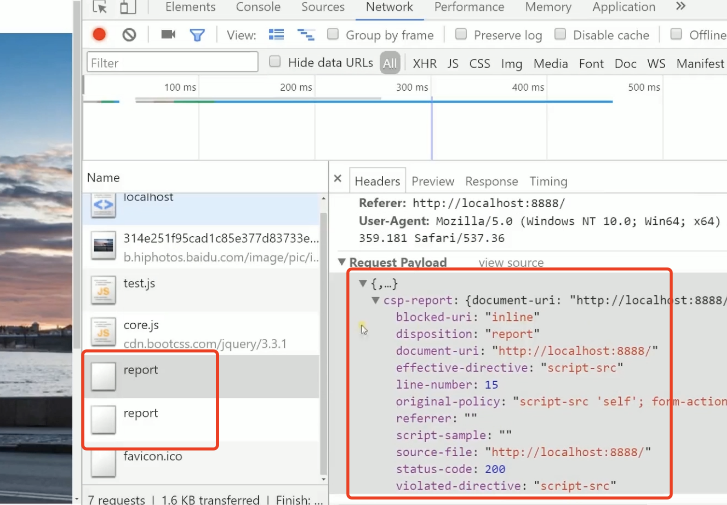Switch to the Preview tab
Image resolution: width=727 pixels, height=505 pixels.
click(433, 181)
